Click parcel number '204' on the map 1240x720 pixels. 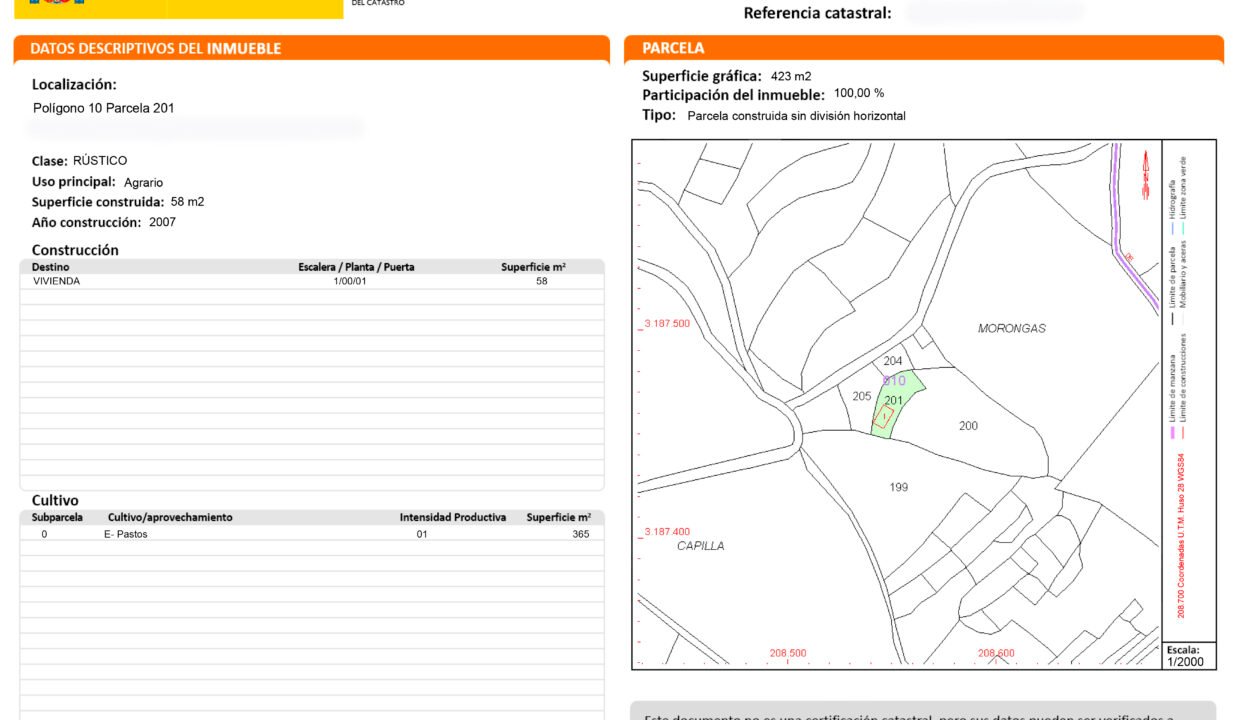click(x=894, y=361)
